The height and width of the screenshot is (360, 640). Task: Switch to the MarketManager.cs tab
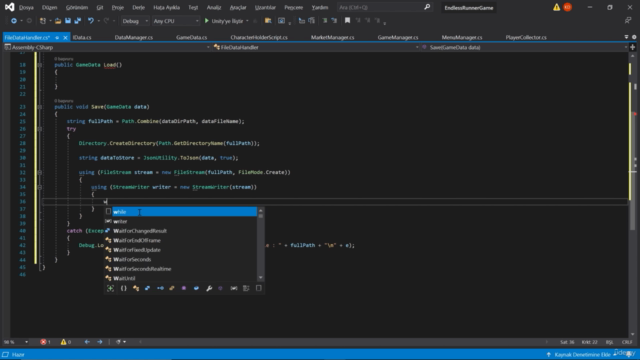(333, 37)
